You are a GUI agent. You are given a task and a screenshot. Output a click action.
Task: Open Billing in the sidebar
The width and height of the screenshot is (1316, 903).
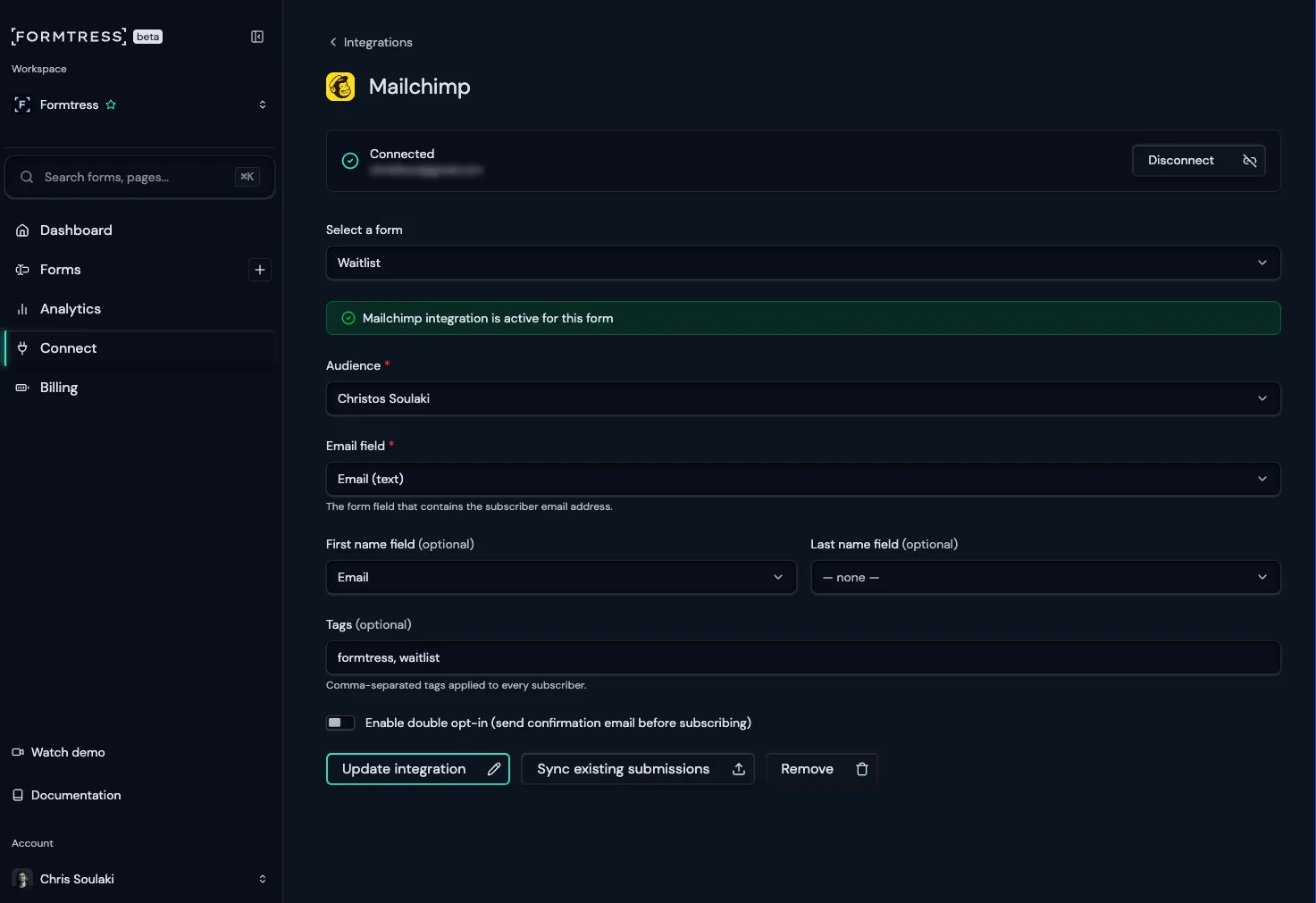(x=139, y=388)
